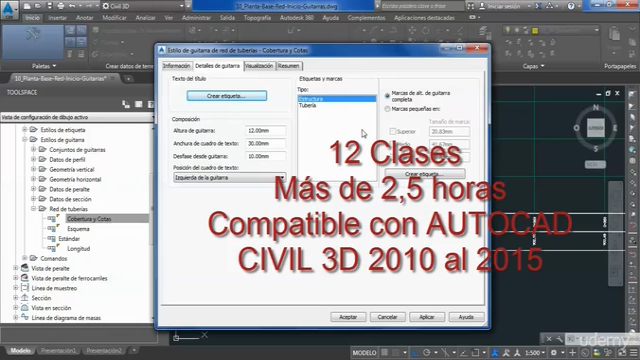Click the Cancelar button
The width and height of the screenshot is (640, 360).
(387, 317)
